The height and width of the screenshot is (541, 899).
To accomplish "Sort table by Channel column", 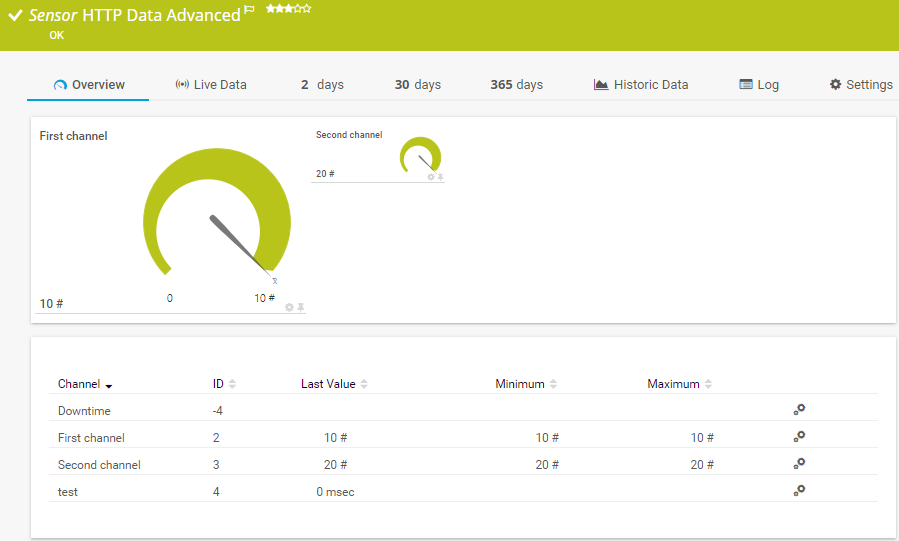I will click(x=84, y=384).
